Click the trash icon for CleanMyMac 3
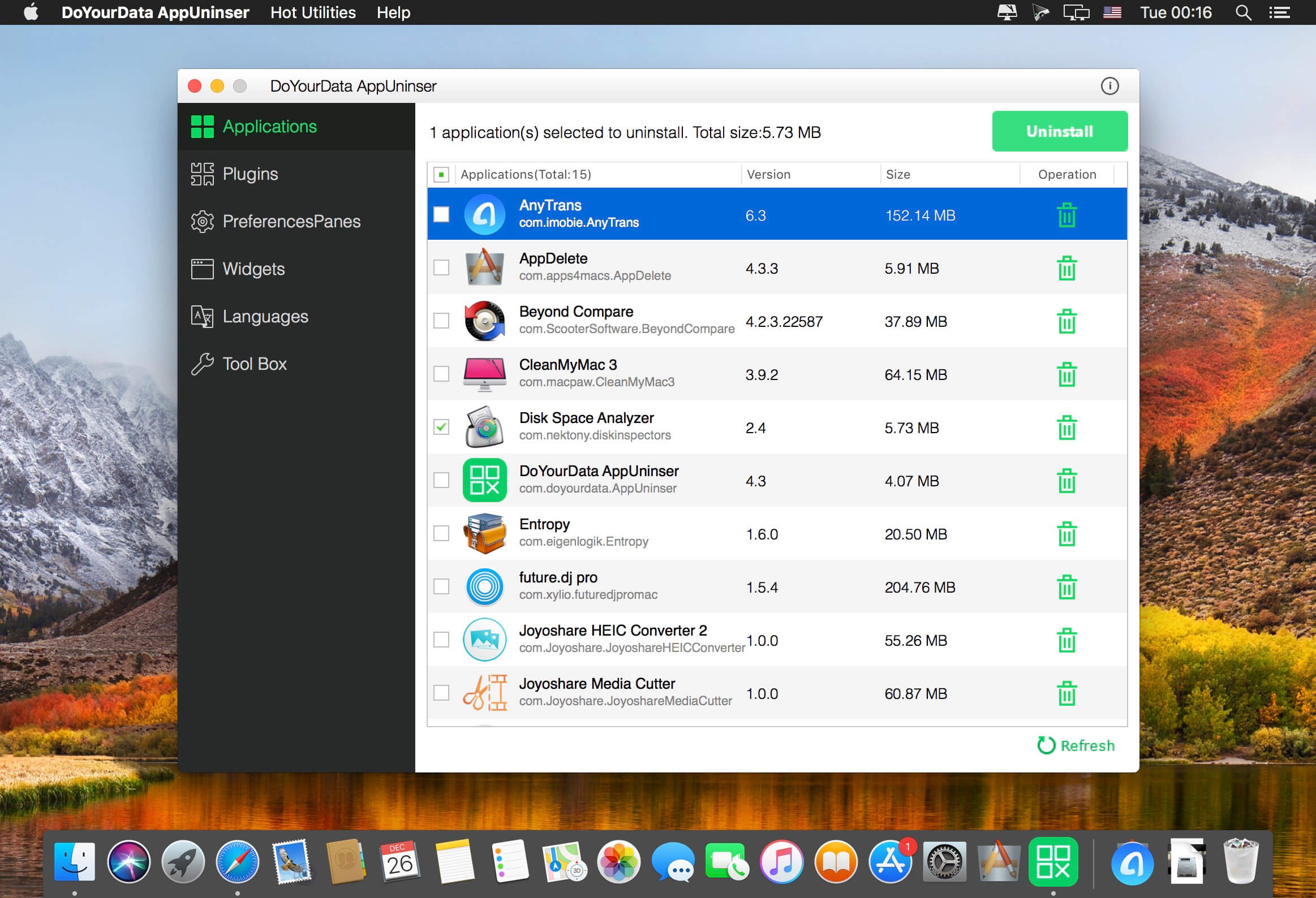Image resolution: width=1316 pixels, height=898 pixels. point(1066,374)
